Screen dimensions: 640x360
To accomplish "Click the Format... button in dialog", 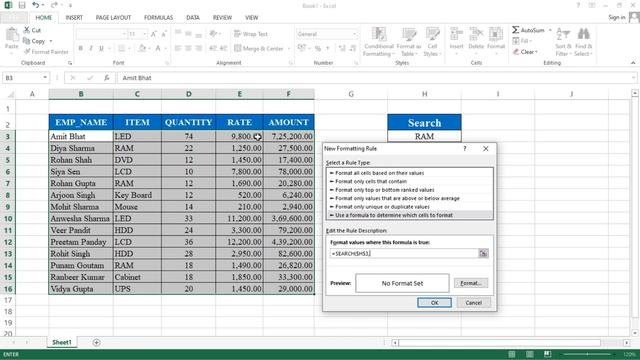I will click(x=471, y=283).
